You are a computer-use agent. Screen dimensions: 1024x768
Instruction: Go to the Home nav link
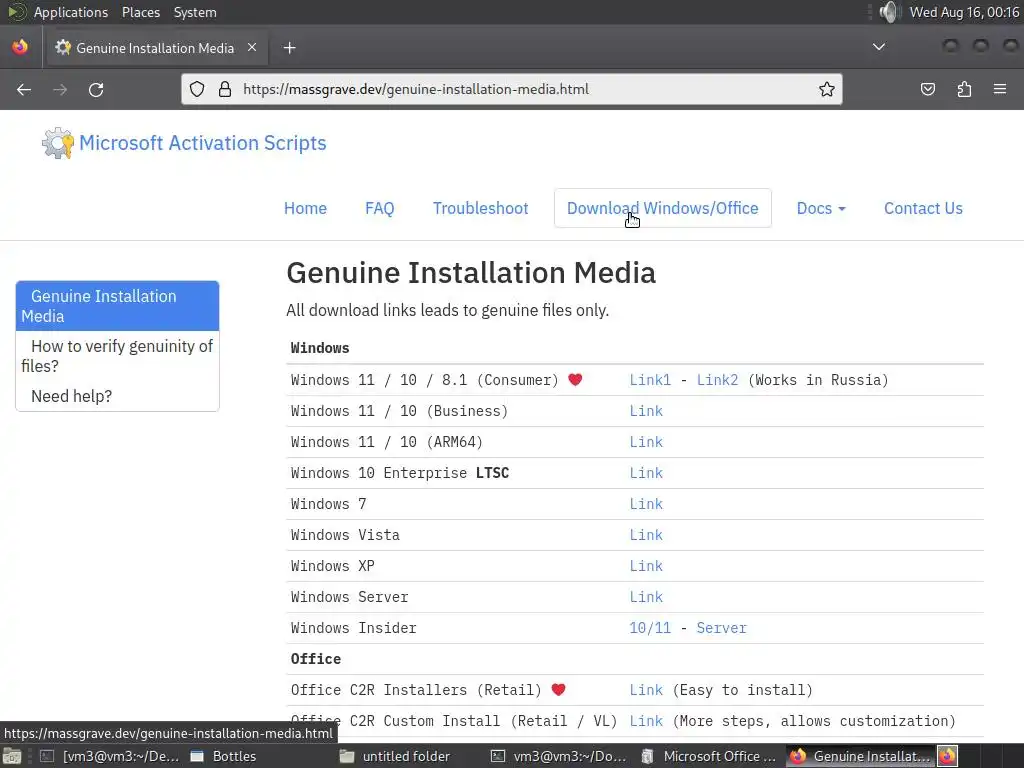pos(305,208)
